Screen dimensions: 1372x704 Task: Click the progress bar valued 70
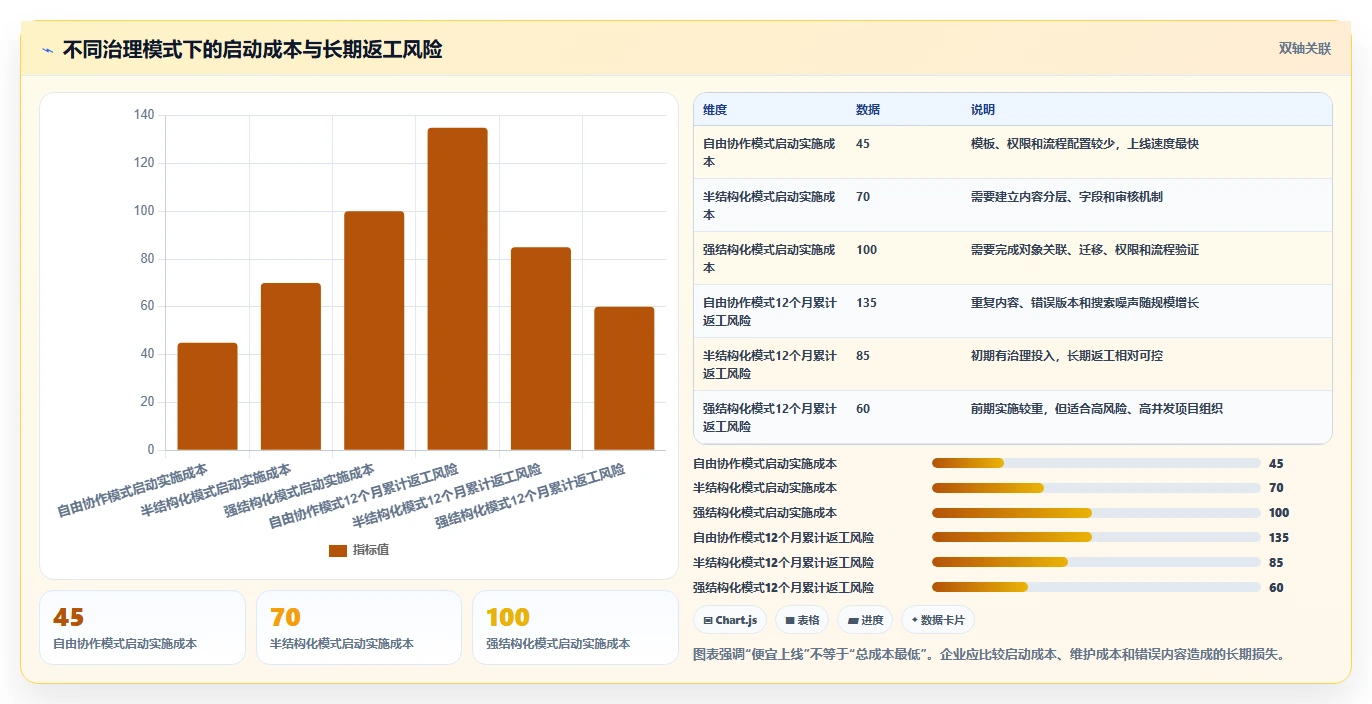1096,488
